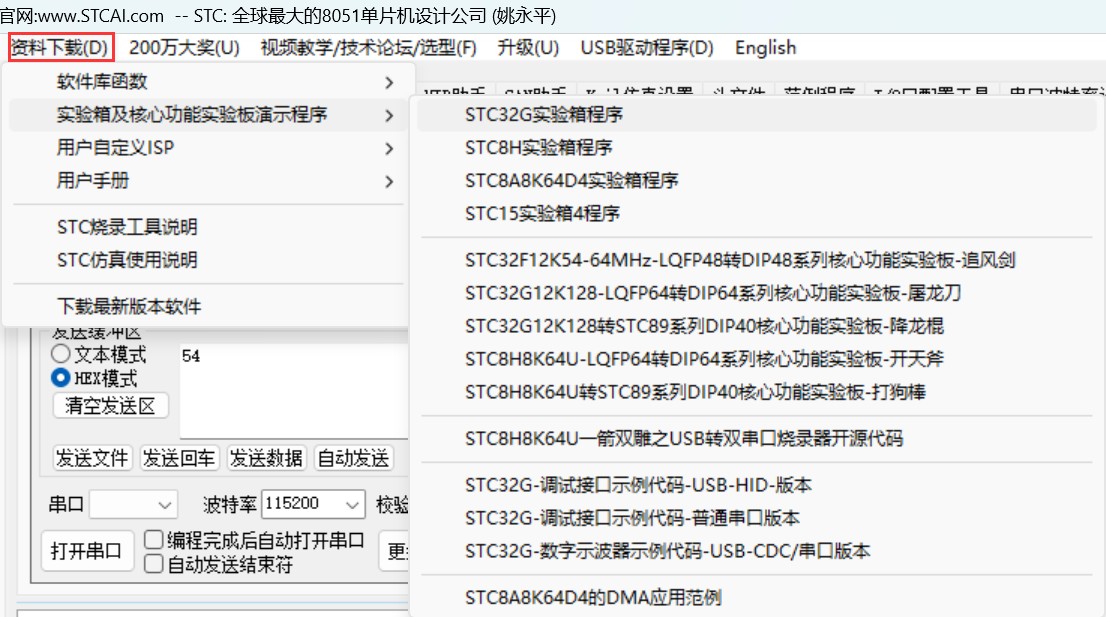Viewport: 1106px width, 617px height.
Task: Select STC8A8K64D4实验箱程序
Action: (x=757, y=181)
